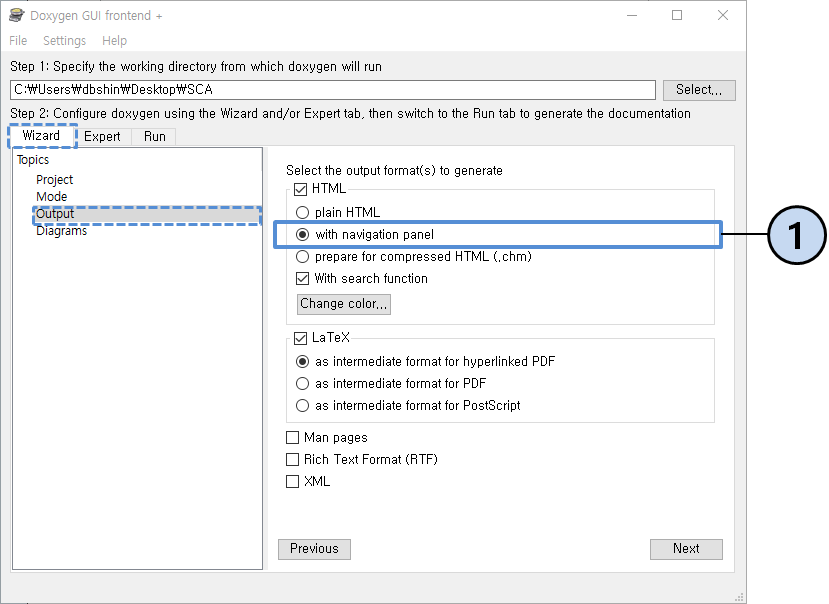
Task: Minimize the Doxygen window
Action: click(632, 15)
